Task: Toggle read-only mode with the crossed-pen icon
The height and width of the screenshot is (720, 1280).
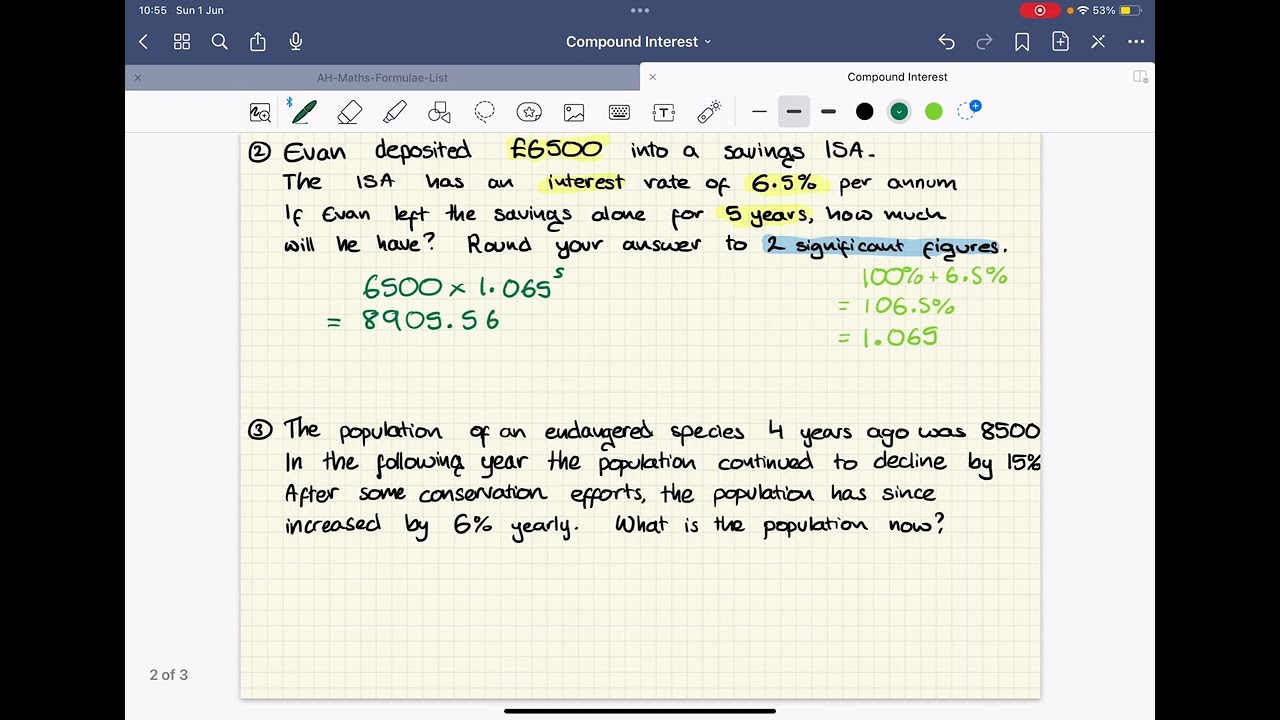Action: coord(1098,42)
